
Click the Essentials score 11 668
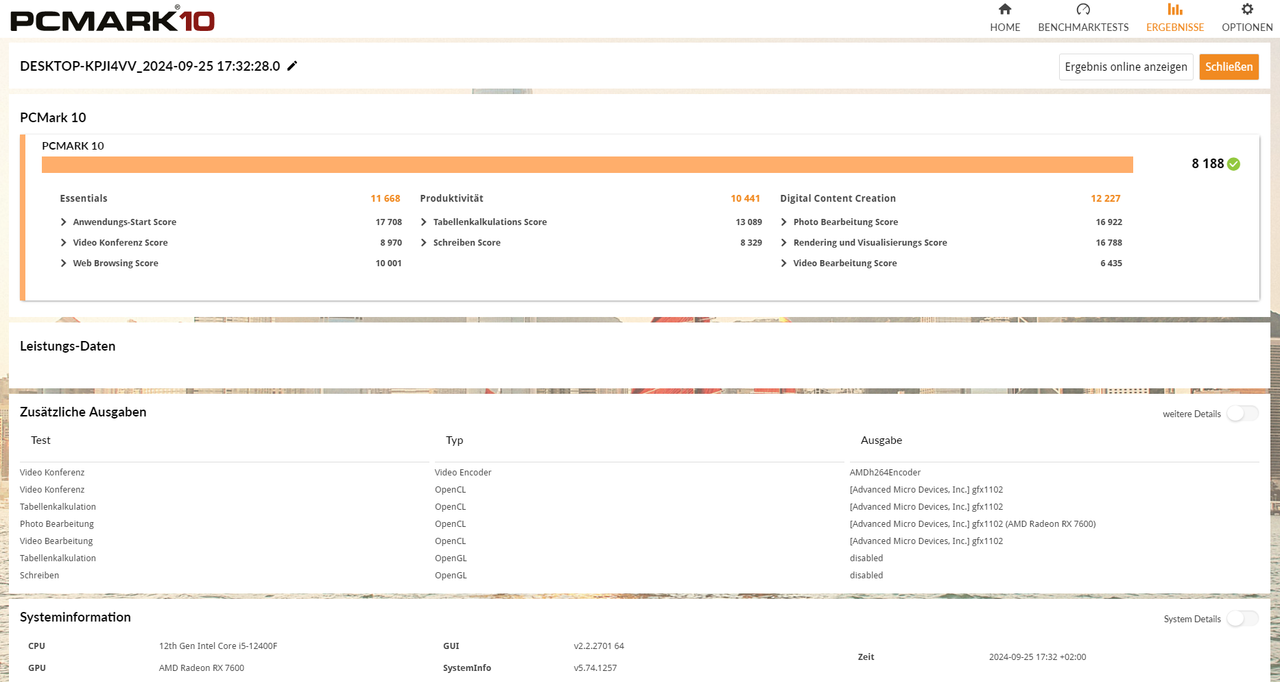tap(385, 198)
